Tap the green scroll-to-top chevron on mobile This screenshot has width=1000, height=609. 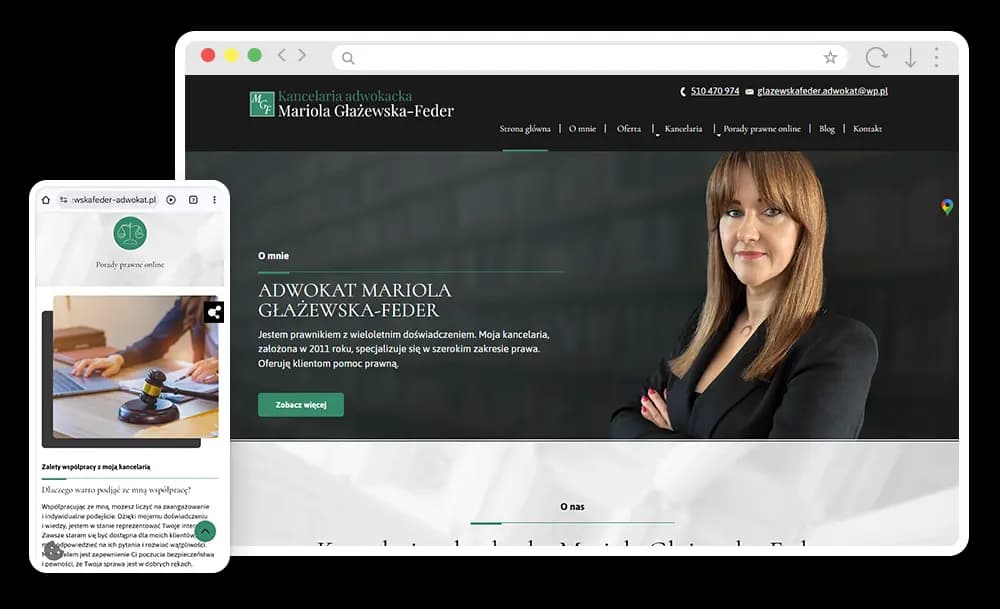pyautogui.click(x=205, y=532)
